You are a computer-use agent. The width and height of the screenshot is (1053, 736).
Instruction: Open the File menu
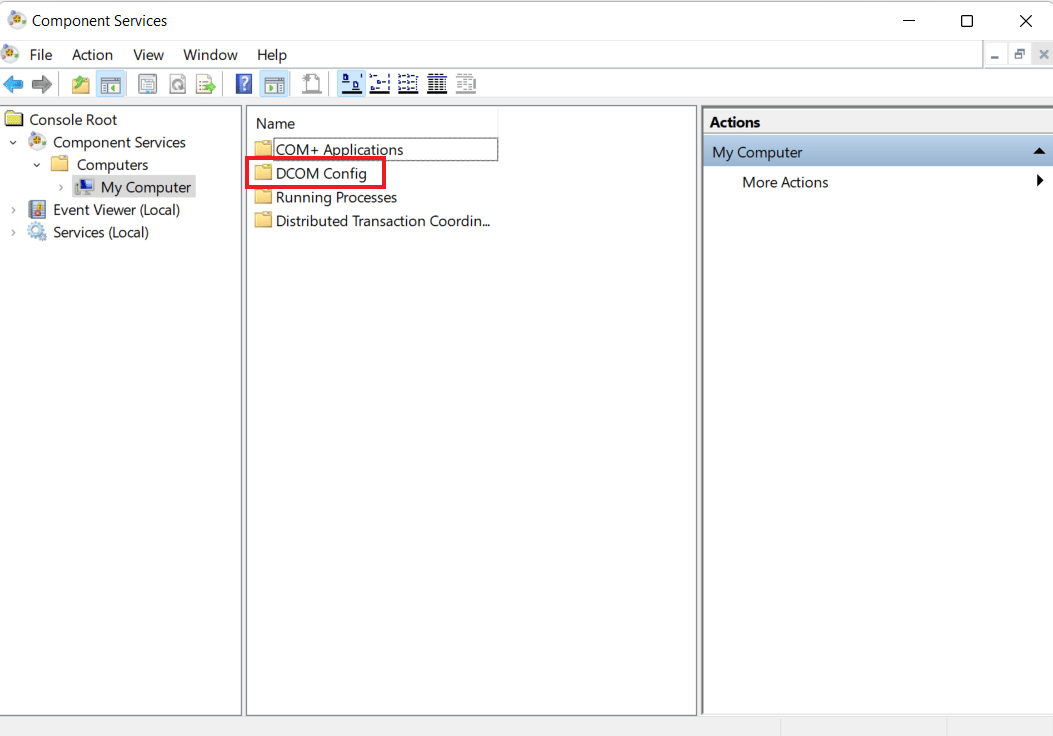[40, 55]
